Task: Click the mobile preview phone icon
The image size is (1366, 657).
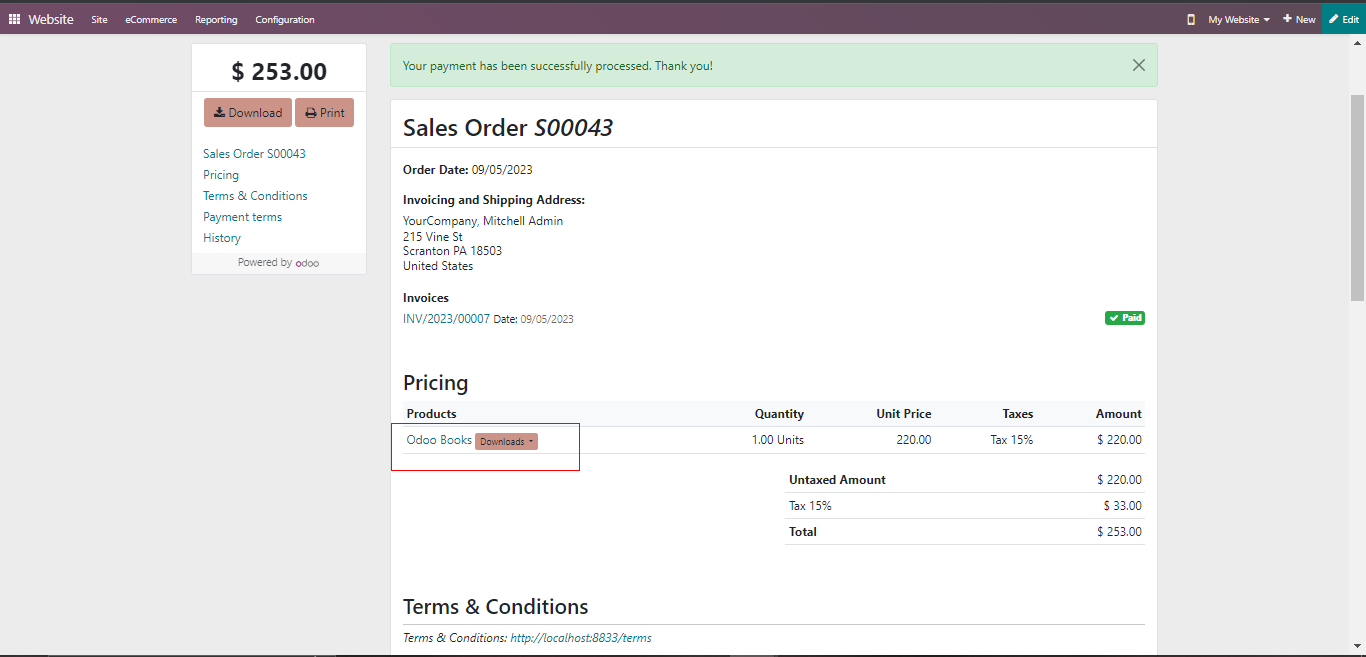Action: pos(1190,19)
